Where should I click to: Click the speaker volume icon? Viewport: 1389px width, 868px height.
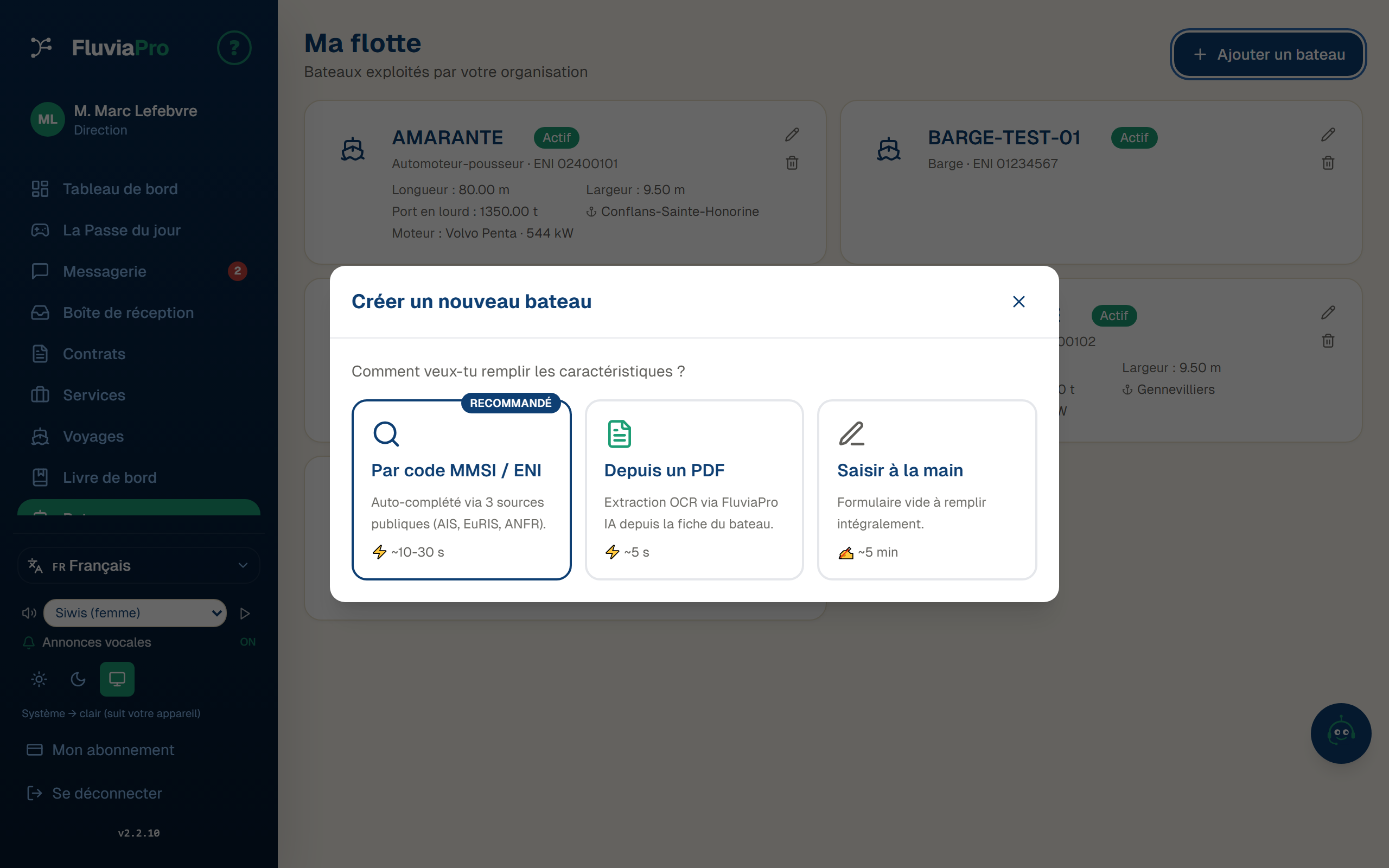pyautogui.click(x=29, y=613)
